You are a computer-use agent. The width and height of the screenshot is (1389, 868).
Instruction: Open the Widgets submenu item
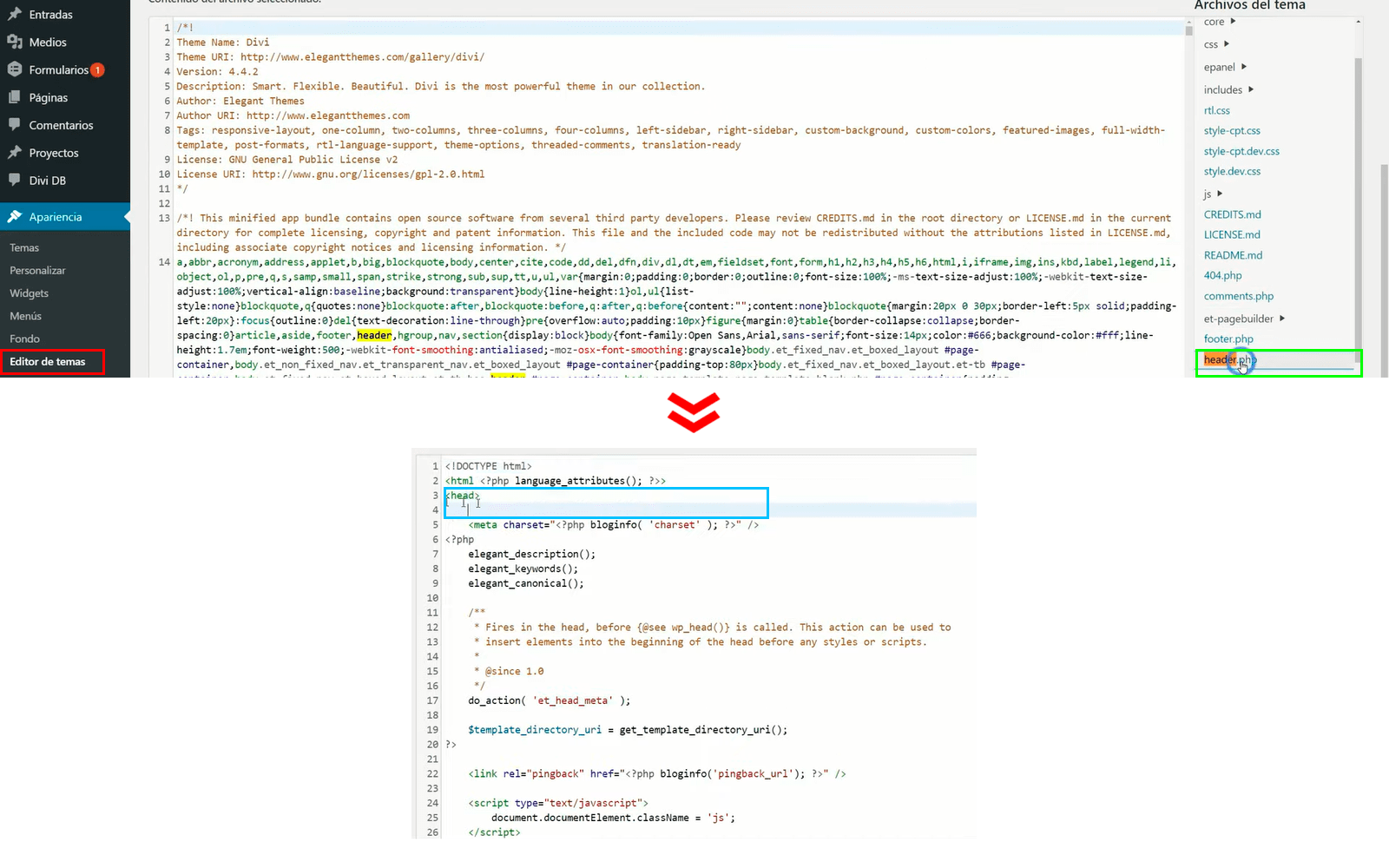pos(30,293)
